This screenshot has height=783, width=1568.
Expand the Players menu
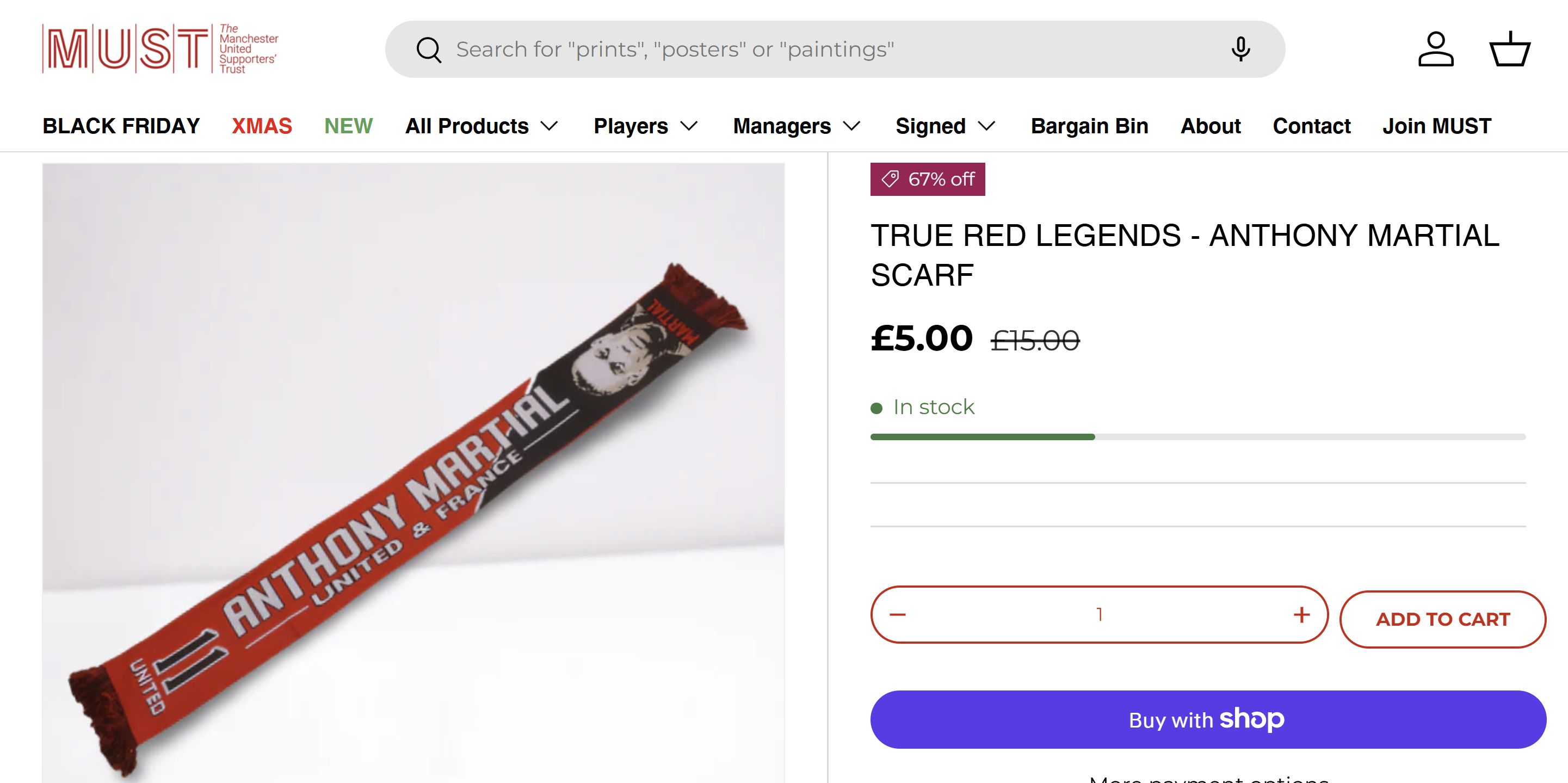tap(645, 126)
